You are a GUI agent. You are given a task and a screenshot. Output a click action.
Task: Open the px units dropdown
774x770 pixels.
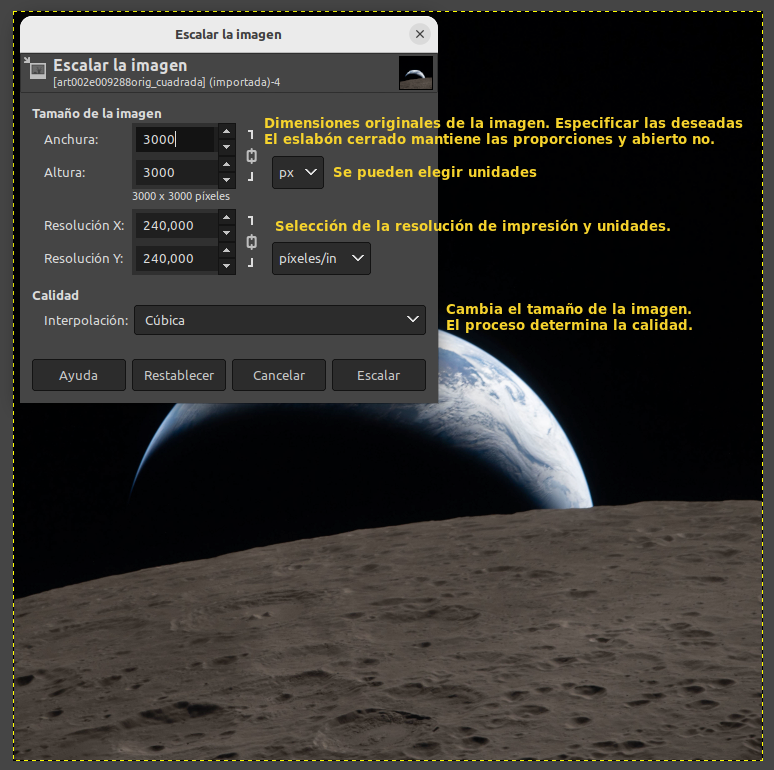click(x=298, y=172)
